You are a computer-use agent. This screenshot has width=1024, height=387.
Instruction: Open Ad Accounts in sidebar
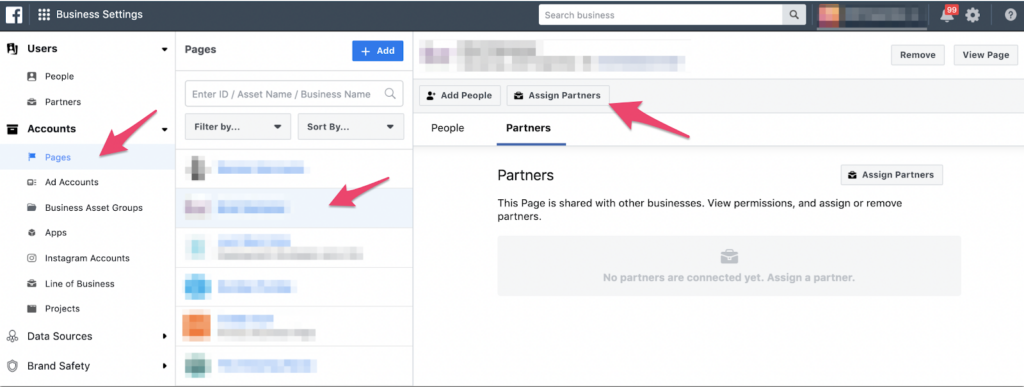coord(72,182)
